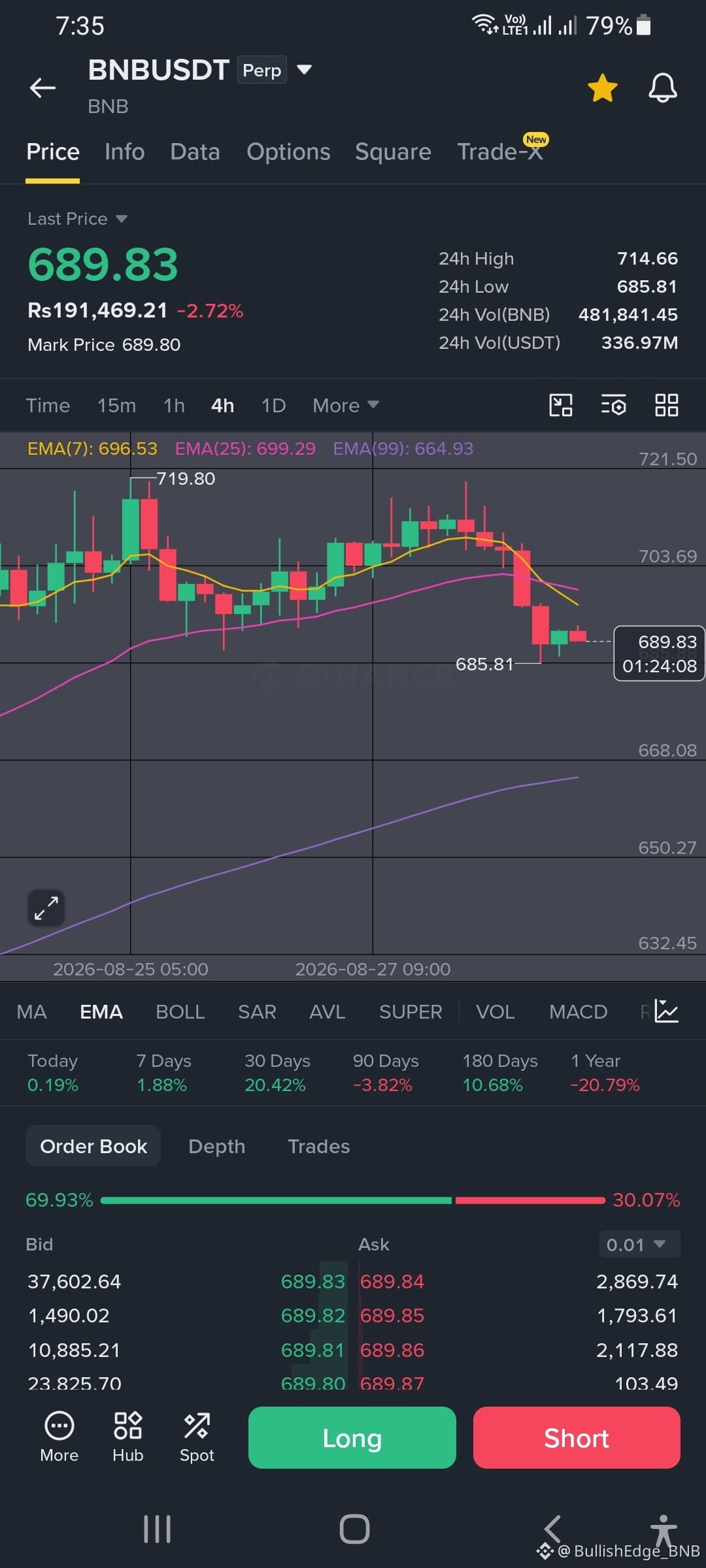Screen dimensions: 706x1568
Task: Click bid price 689.82
Action: [x=312, y=1315]
